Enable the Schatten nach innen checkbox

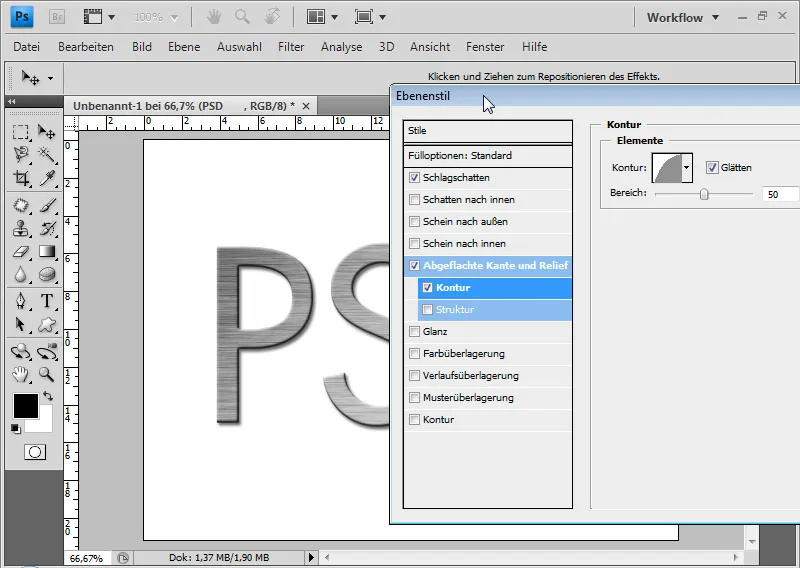[x=414, y=200]
